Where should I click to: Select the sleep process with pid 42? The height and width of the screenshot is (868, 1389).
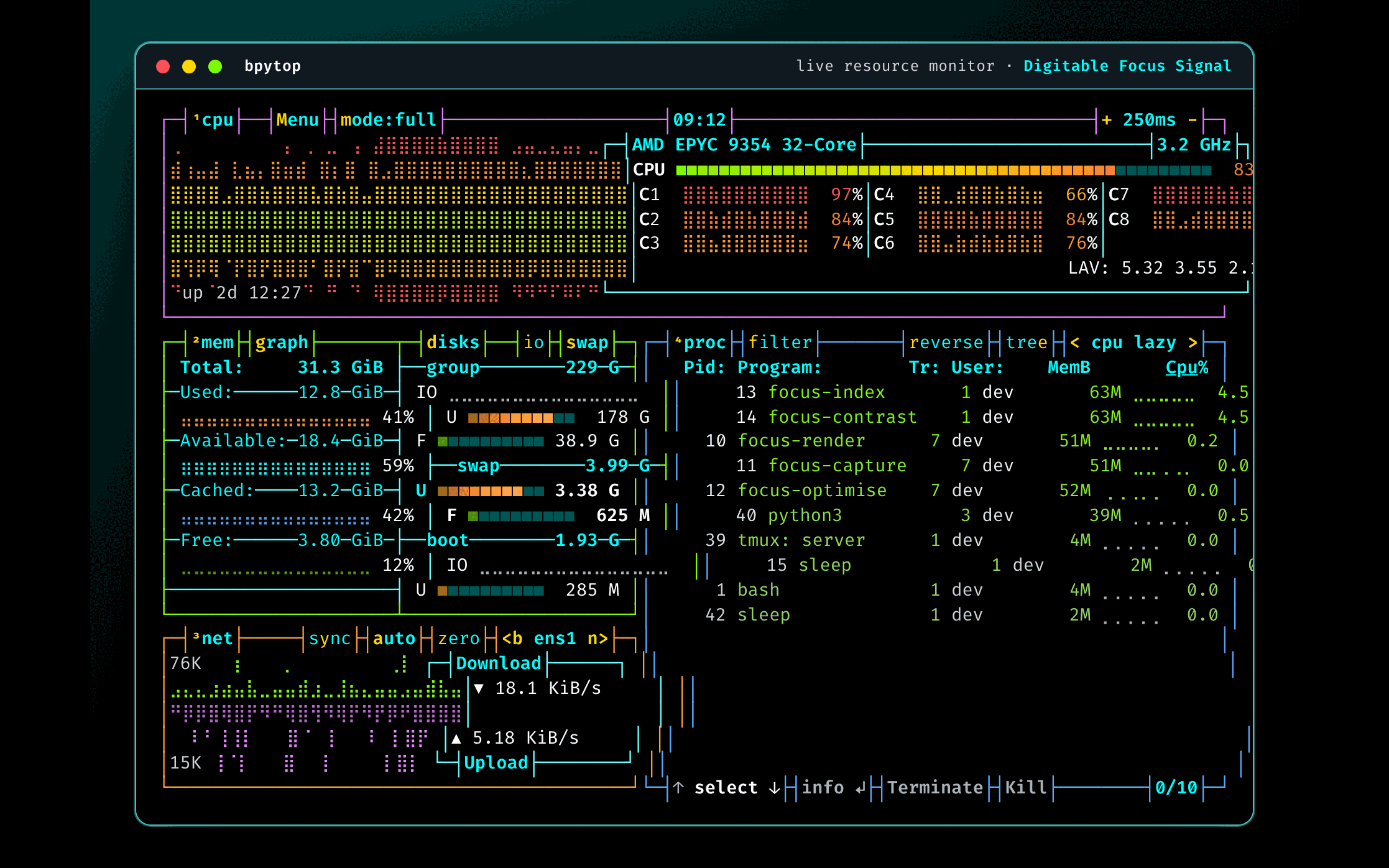(x=962, y=614)
